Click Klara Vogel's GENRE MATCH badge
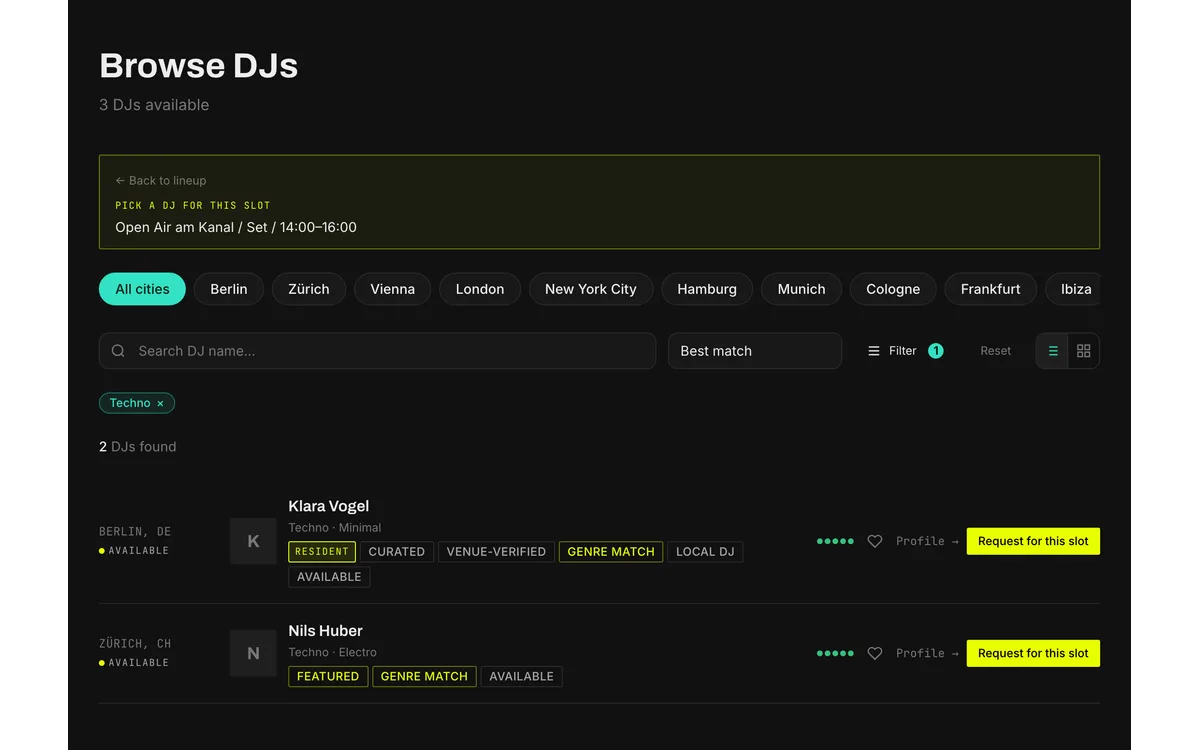The height and width of the screenshot is (750, 1200). click(611, 552)
